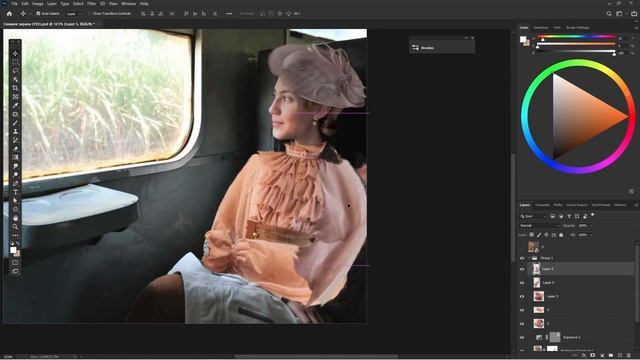
Task: Click the Share icon at top right
Action: (634, 13)
